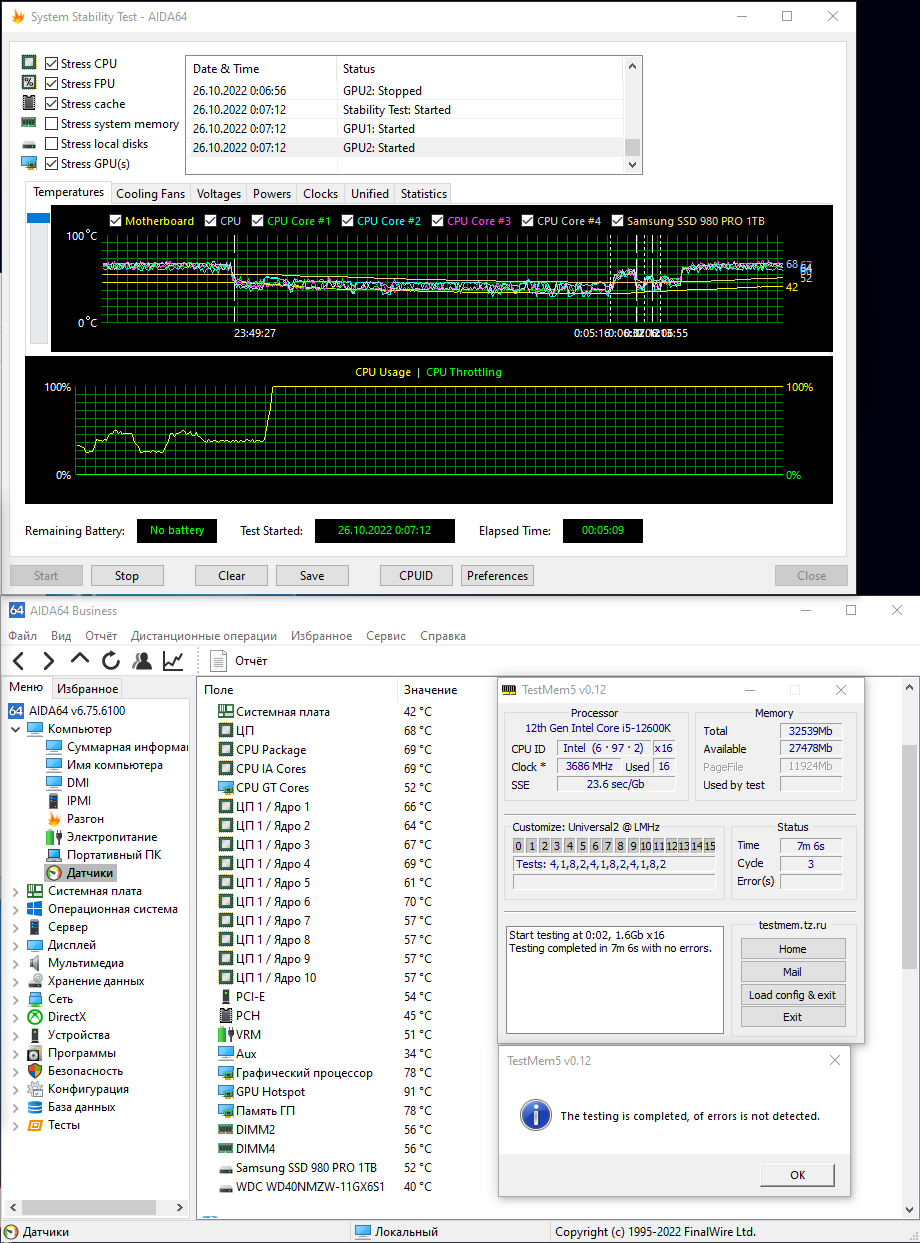Screen dimensions: 920x1243
Task: Click the CPUID button
Action: point(416,576)
